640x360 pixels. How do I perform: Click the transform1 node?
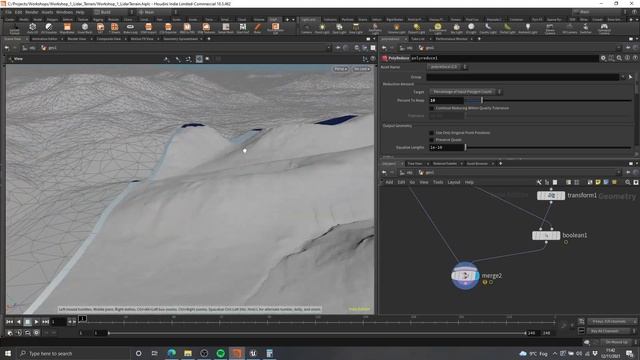(551, 196)
